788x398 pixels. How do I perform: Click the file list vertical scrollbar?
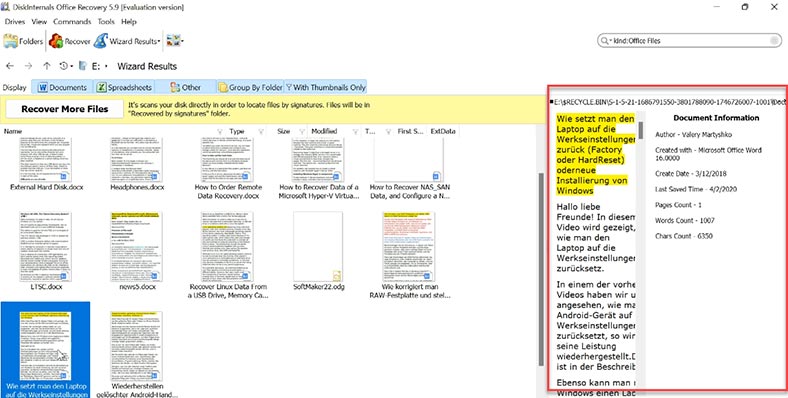541,269
